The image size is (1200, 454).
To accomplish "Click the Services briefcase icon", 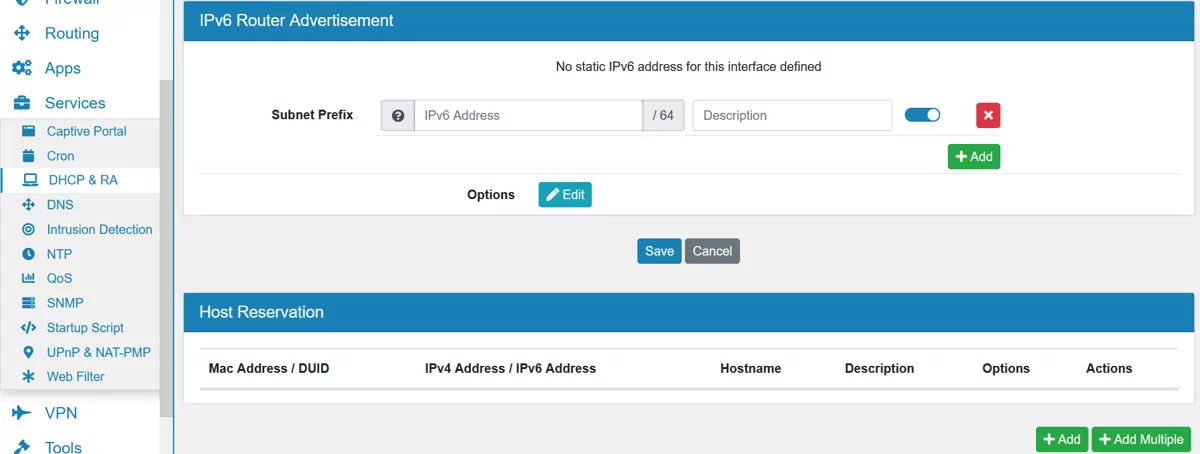I will [x=21, y=103].
